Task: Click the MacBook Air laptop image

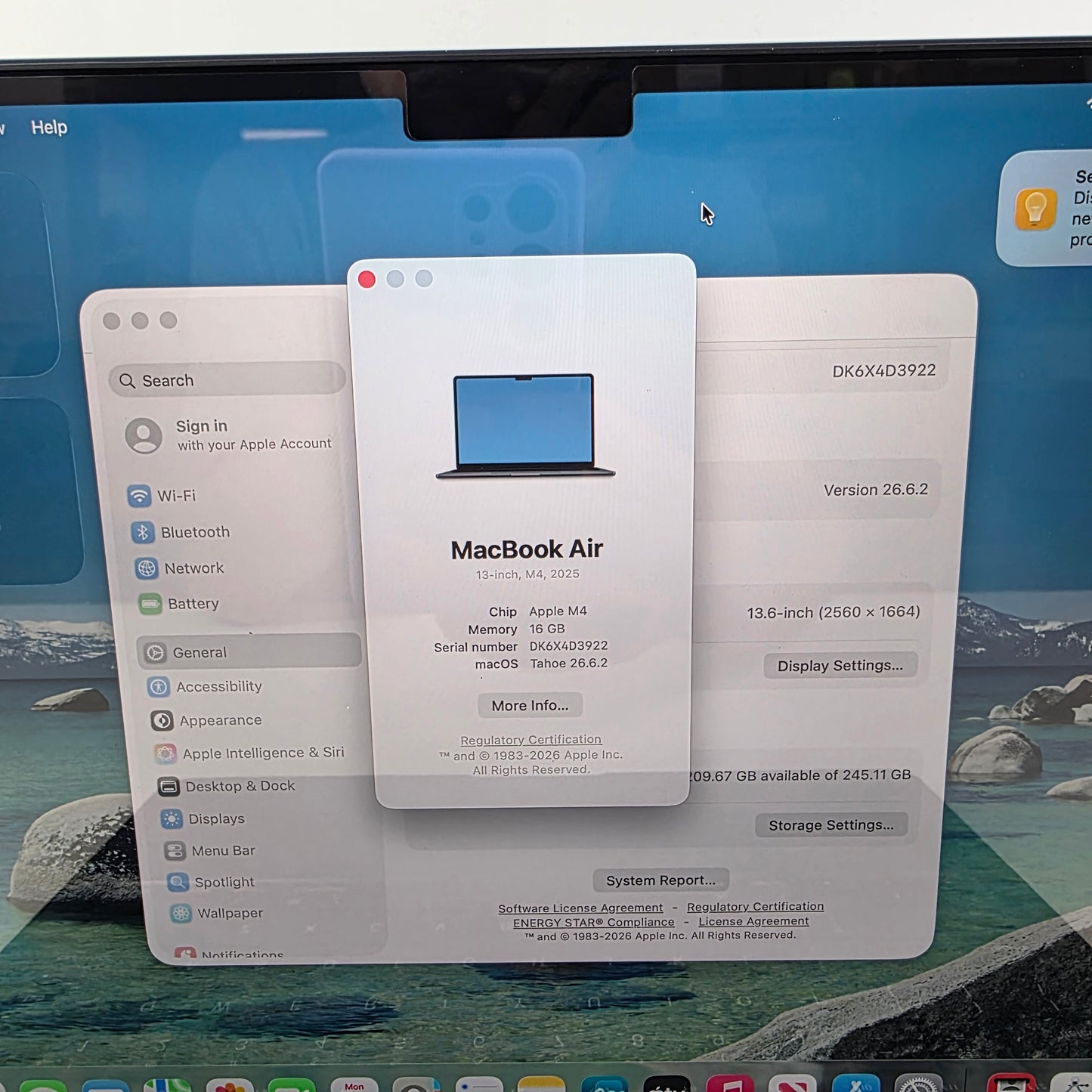Action: coord(525,426)
